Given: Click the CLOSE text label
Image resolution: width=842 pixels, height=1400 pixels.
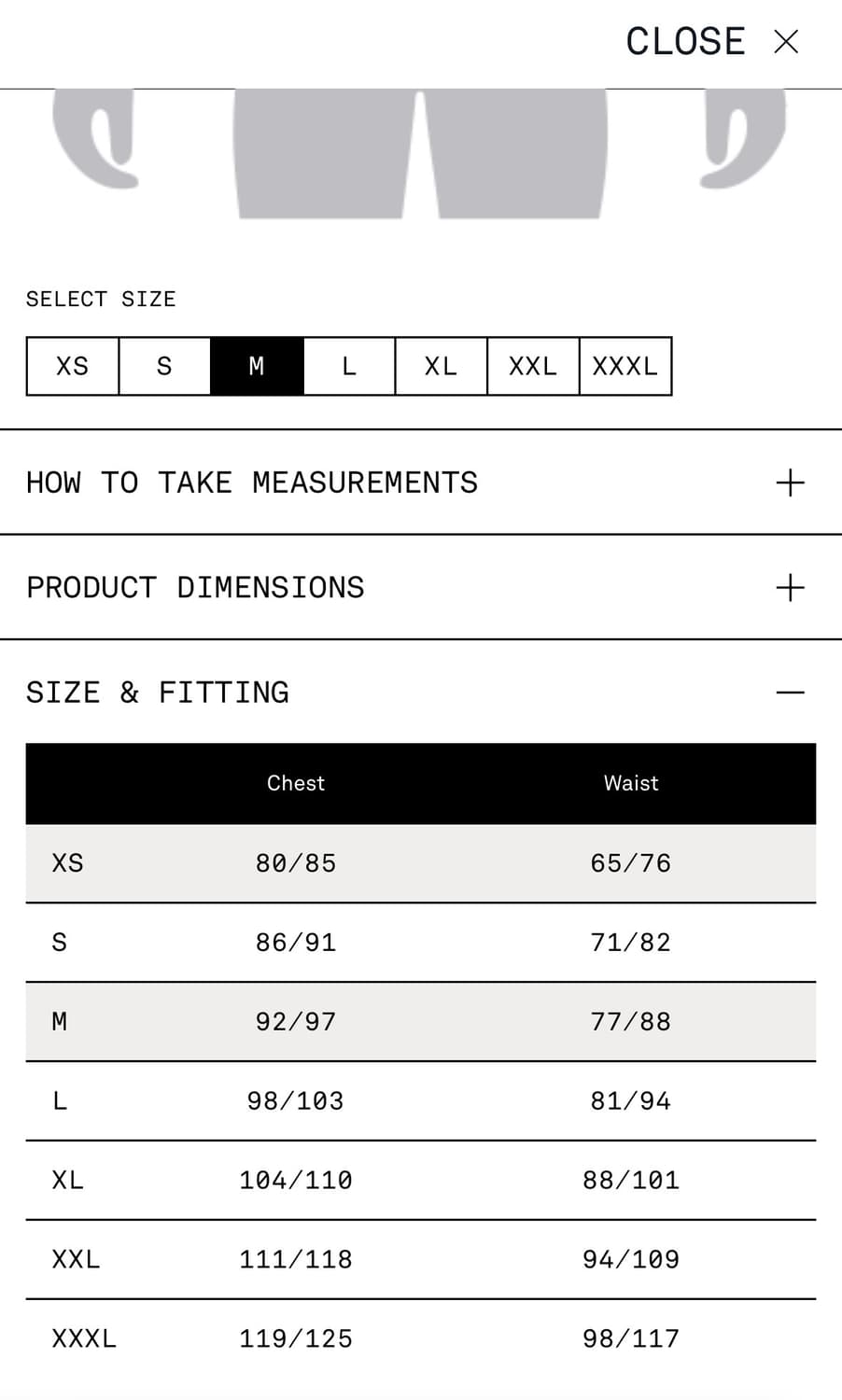Looking at the screenshot, I should (x=685, y=42).
